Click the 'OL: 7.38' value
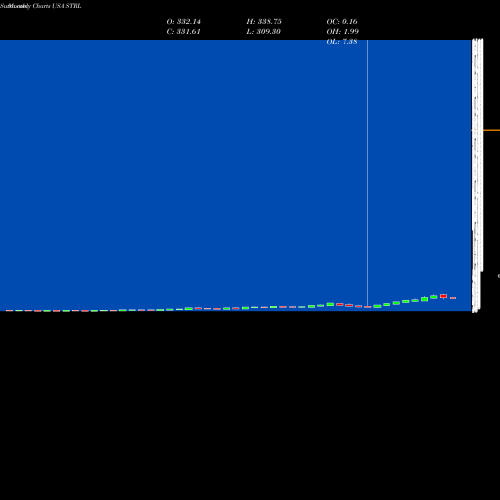The width and height of the screenshot is (500, 500). (x=342, y=42)
